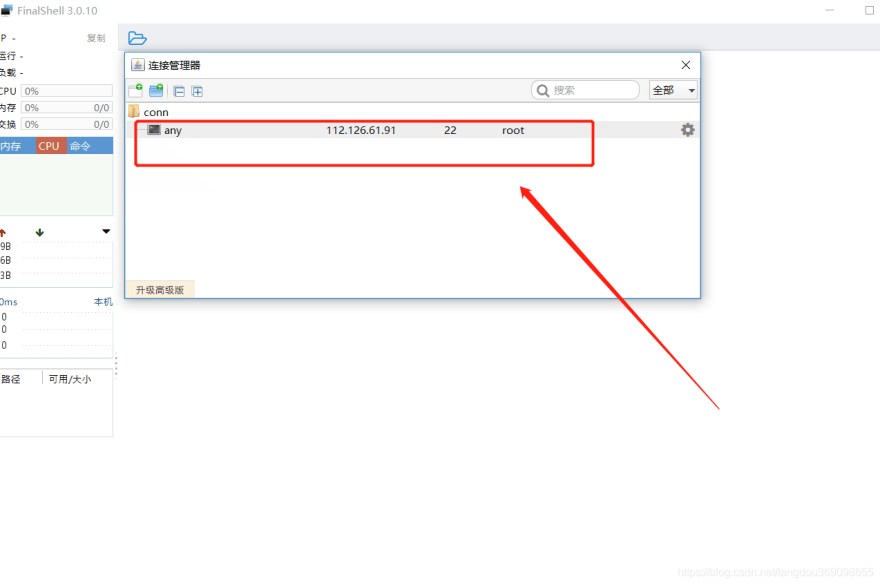Open settings gear for the 'any' connection
This screenshot has width=880, height=585.
tap(688, 130)
